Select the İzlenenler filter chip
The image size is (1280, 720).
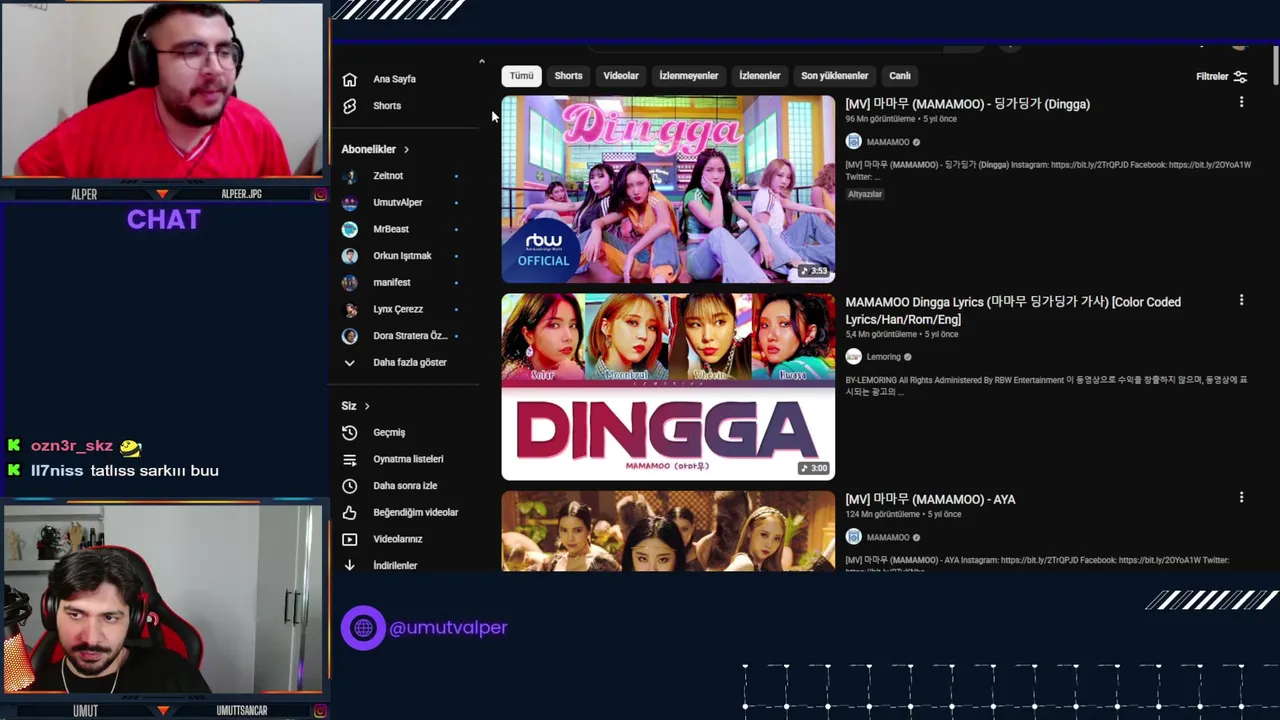pyautogui.click(x=760, y=76)
